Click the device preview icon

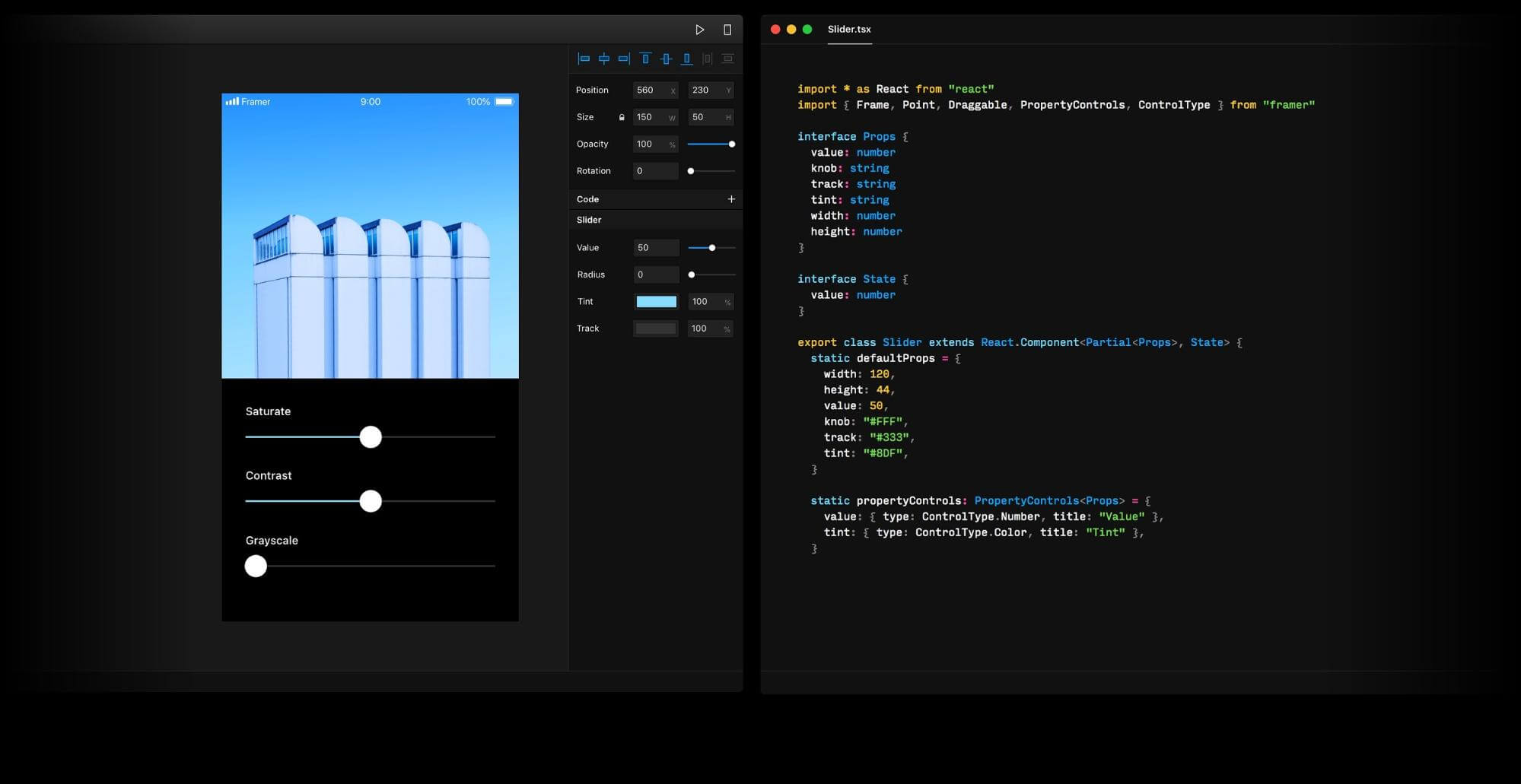click(727, 29)
